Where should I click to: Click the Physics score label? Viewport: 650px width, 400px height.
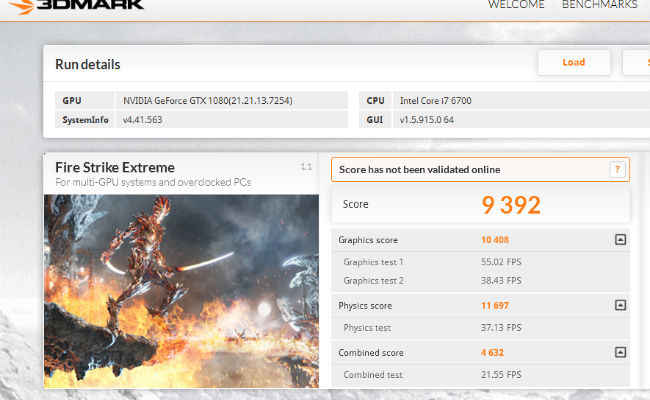pyautogui.click(x=365, y=306)
